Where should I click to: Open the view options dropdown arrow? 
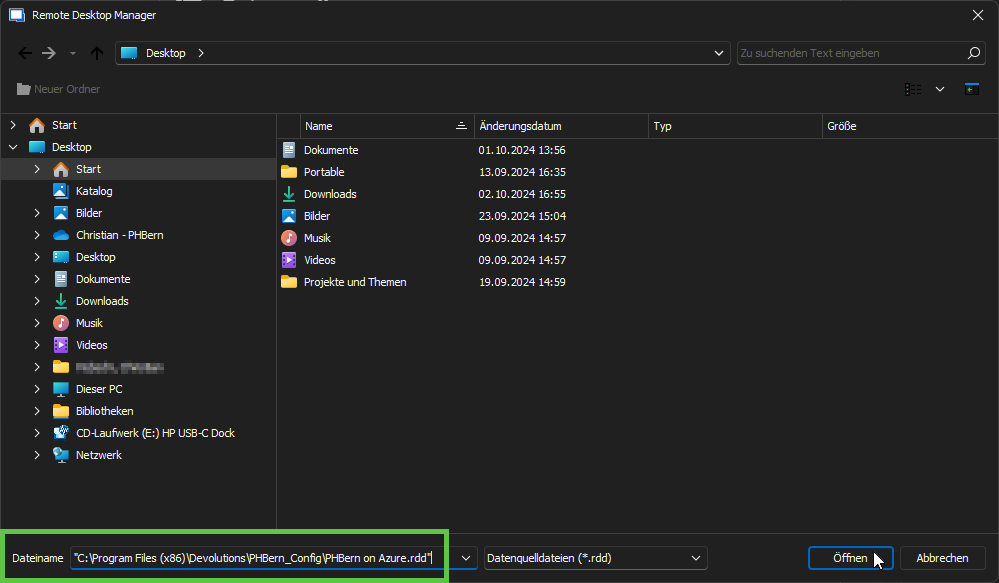click(940, 89)
